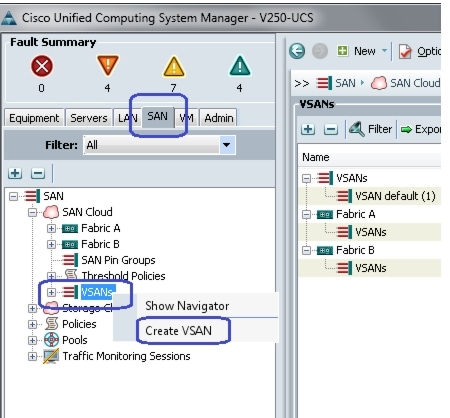Select Fabric B in the navigation tree

coord(100,244)
